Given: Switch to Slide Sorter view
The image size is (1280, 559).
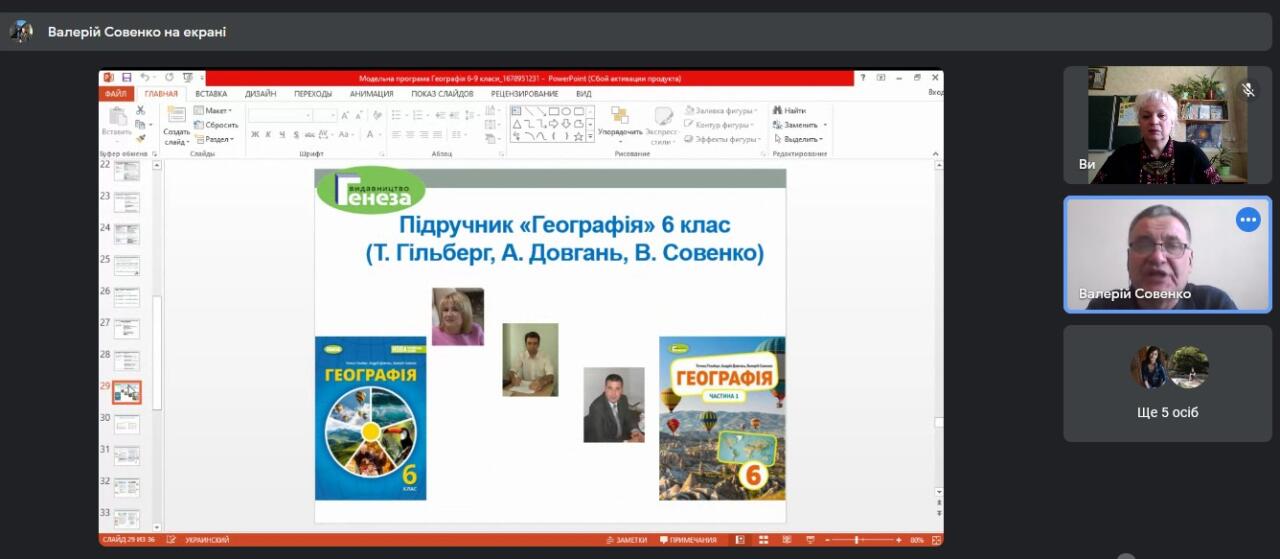Looking at the screenshot, I should 764,540.
